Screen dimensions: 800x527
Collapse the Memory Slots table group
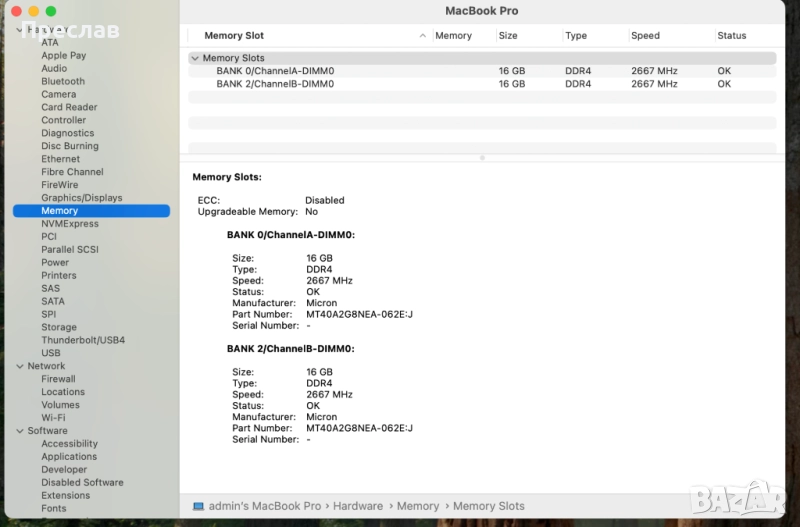tap(195, 58)
